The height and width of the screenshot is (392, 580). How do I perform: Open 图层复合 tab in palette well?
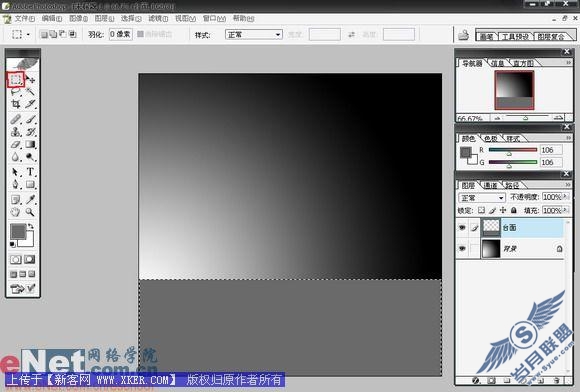pos(550,37)
